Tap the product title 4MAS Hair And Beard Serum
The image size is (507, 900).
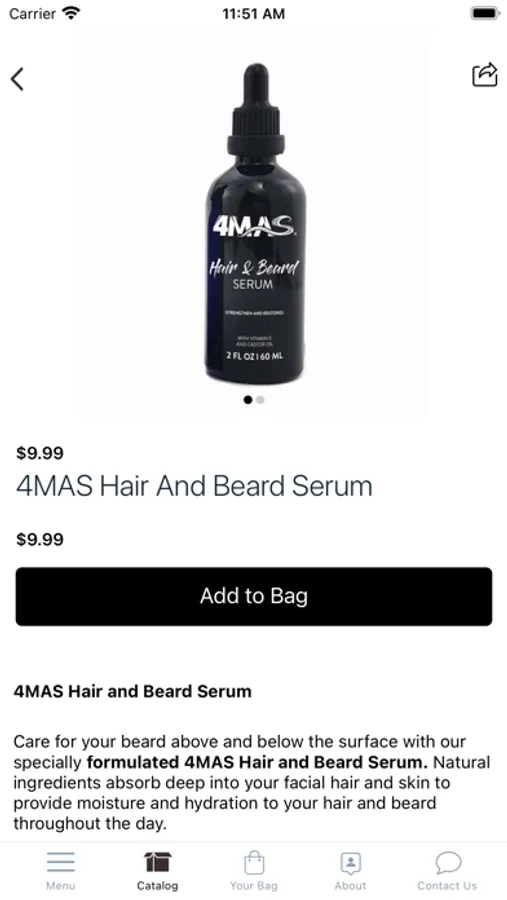194,486
